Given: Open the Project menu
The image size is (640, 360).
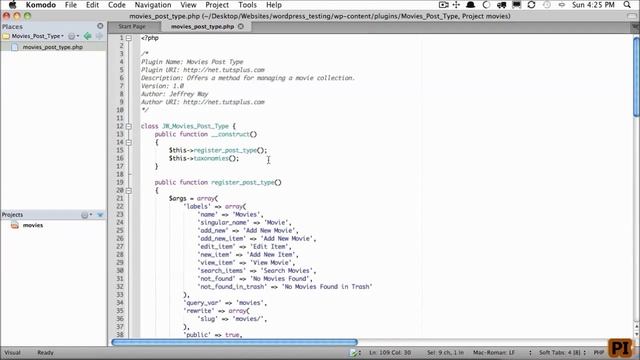Looking at the screenshot, I should point(217,5).
